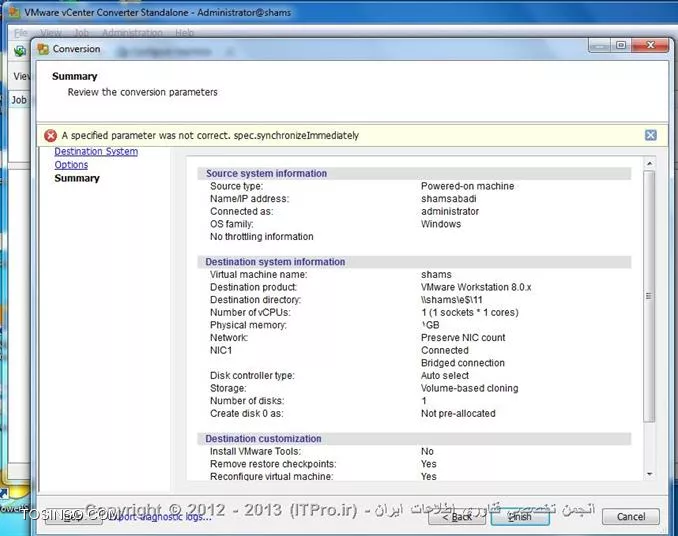Screen dimensions: 678x536
Task: Click the Finish button
Action: [520, 517]
